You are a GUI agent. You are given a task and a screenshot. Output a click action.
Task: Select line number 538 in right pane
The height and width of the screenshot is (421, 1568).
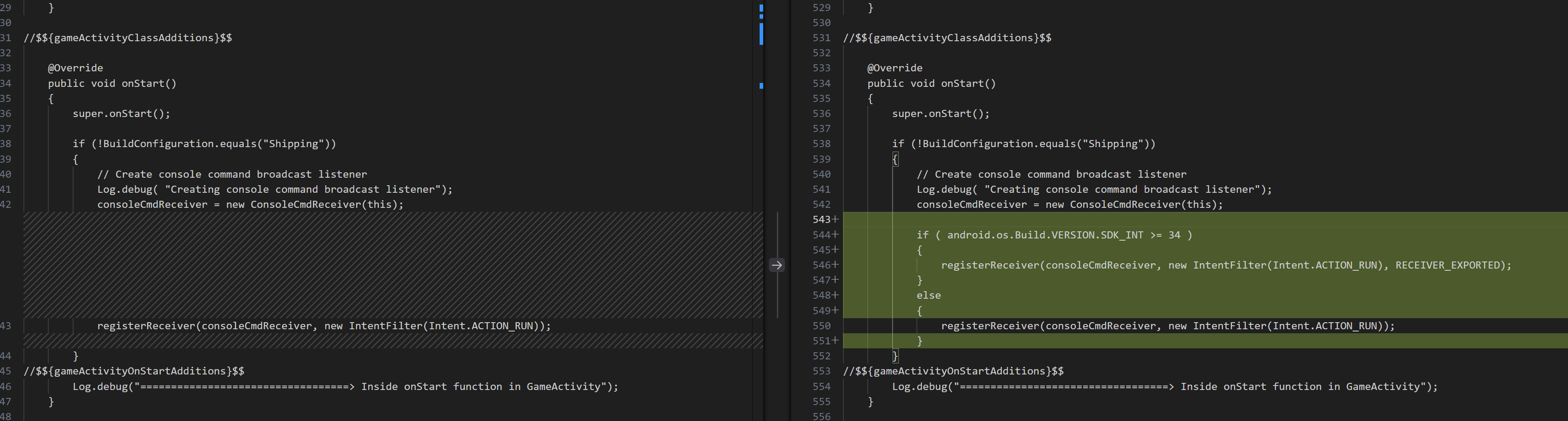[x=821, y=144]
